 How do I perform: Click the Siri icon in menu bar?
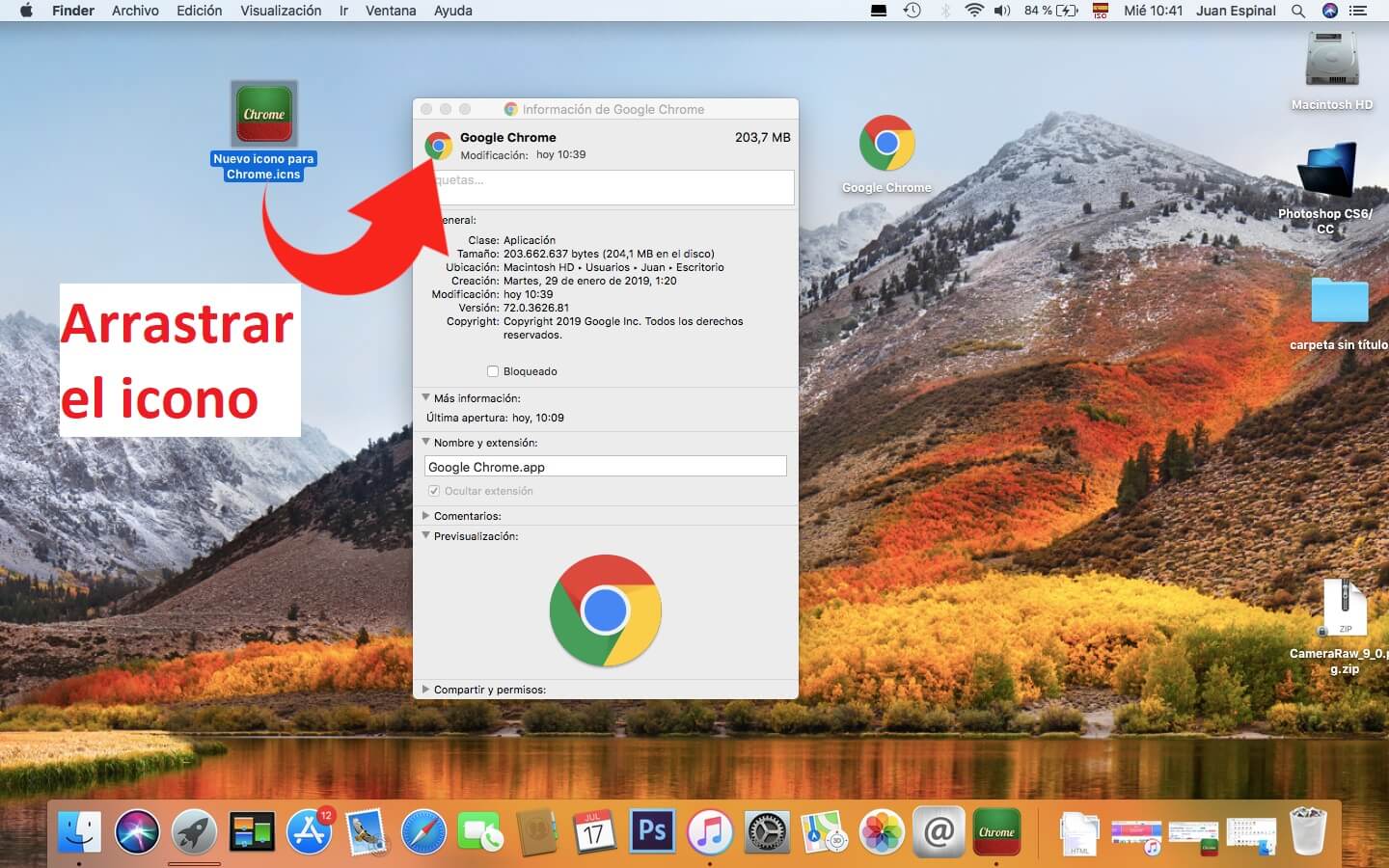(1330, 11)
